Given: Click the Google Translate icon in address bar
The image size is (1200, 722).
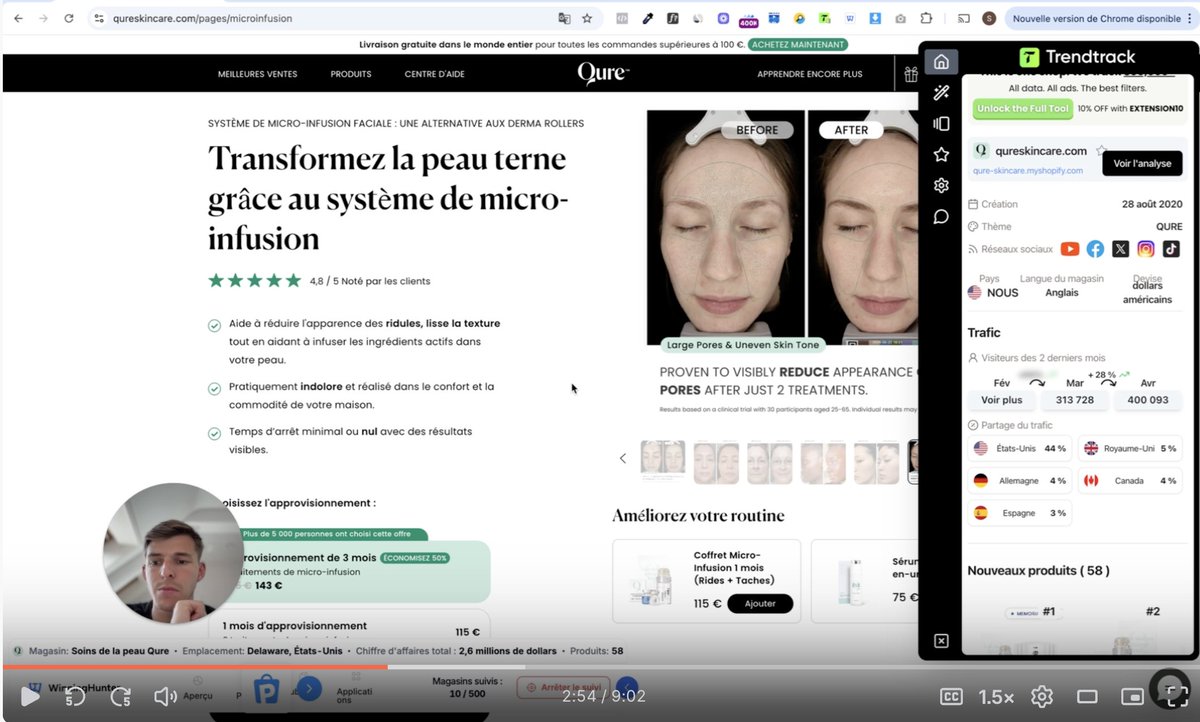Looking at the screenshot, I should 564,18.
